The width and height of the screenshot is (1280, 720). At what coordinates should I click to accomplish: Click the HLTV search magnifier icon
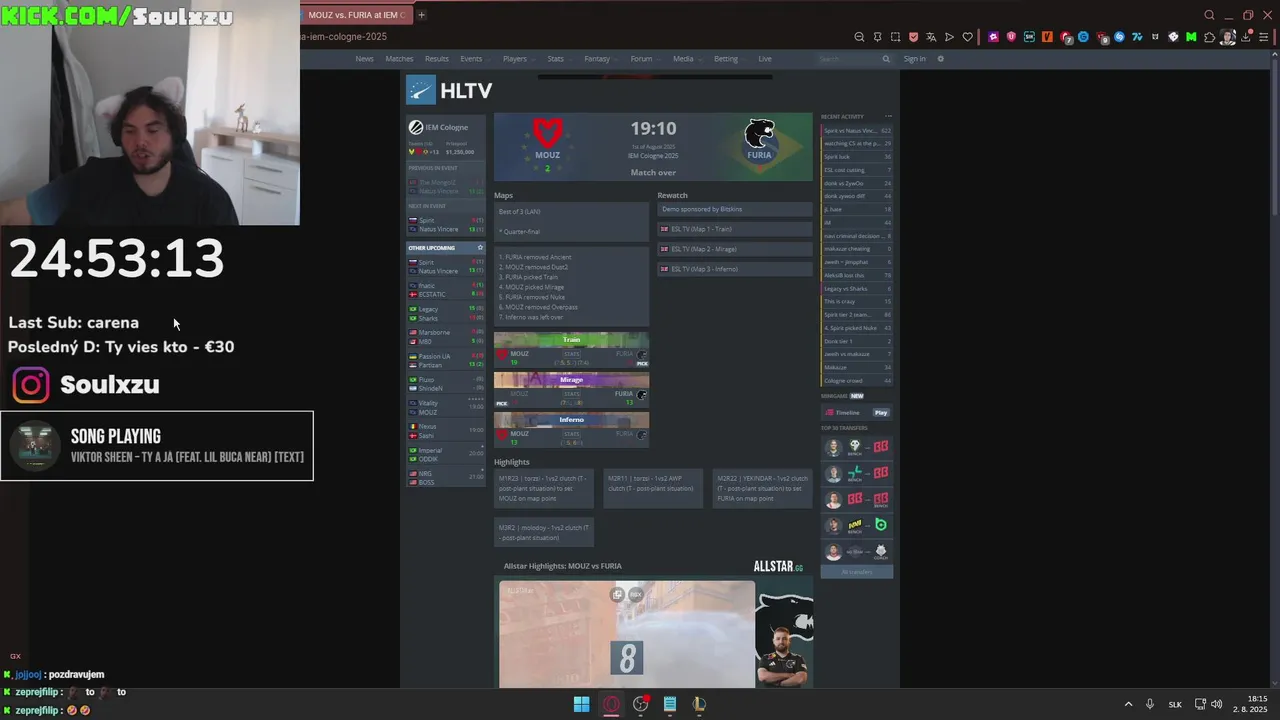tap(886, 59)
